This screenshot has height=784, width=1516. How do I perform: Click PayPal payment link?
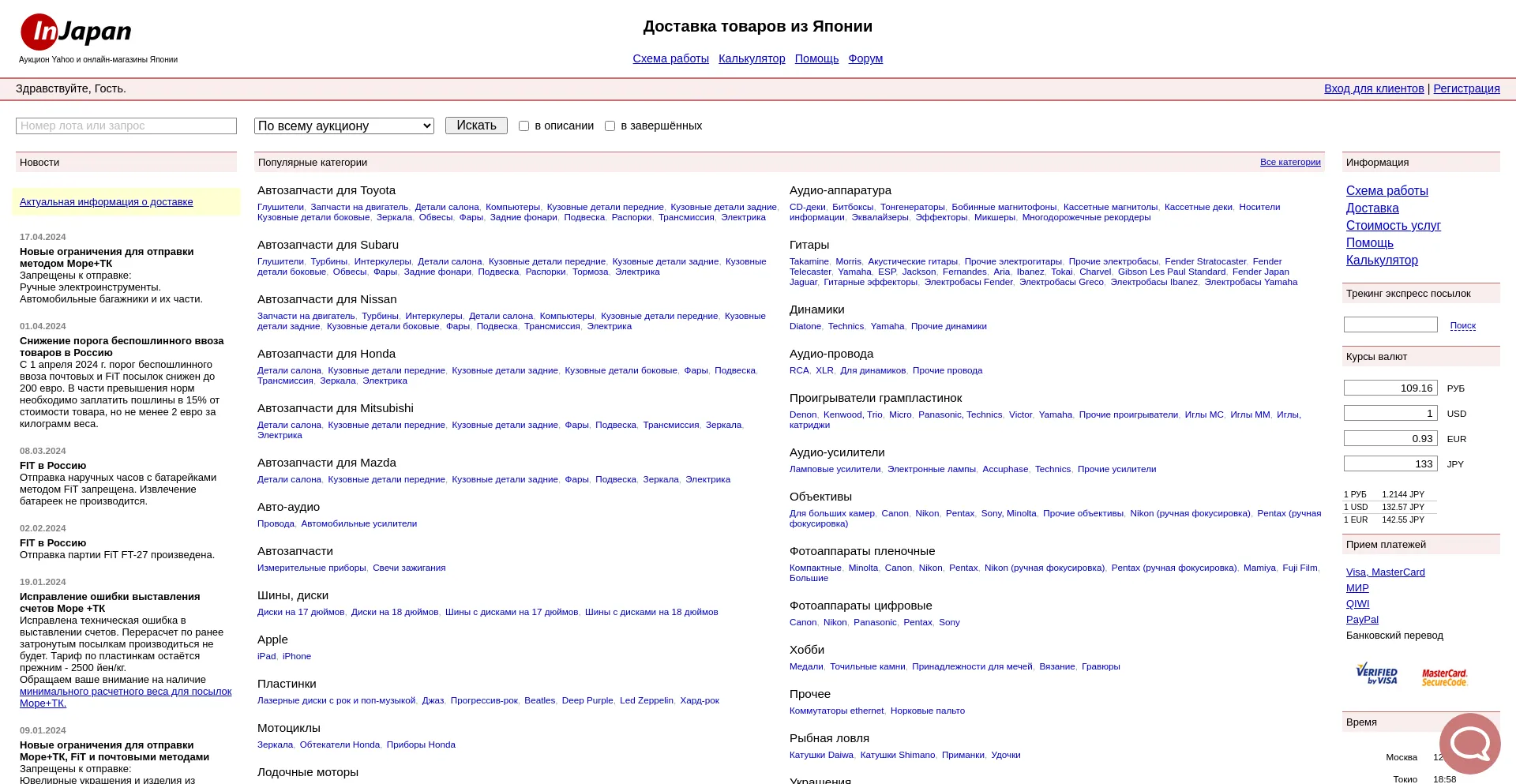1362,620
